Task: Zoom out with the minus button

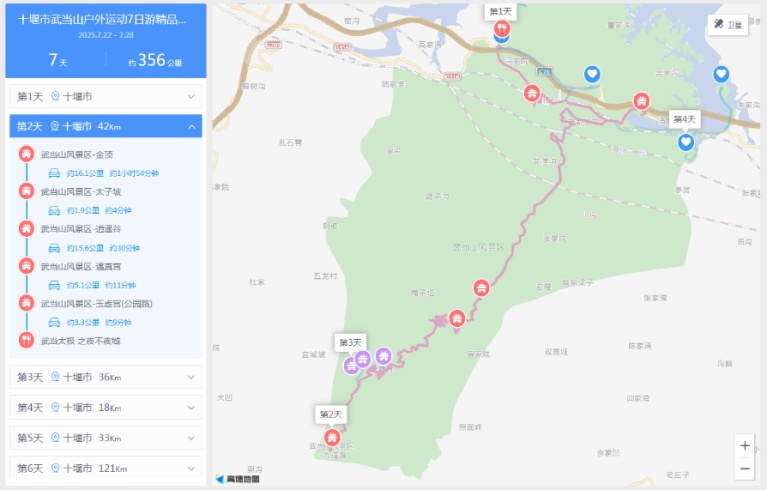Action: [x=744, y=468]
